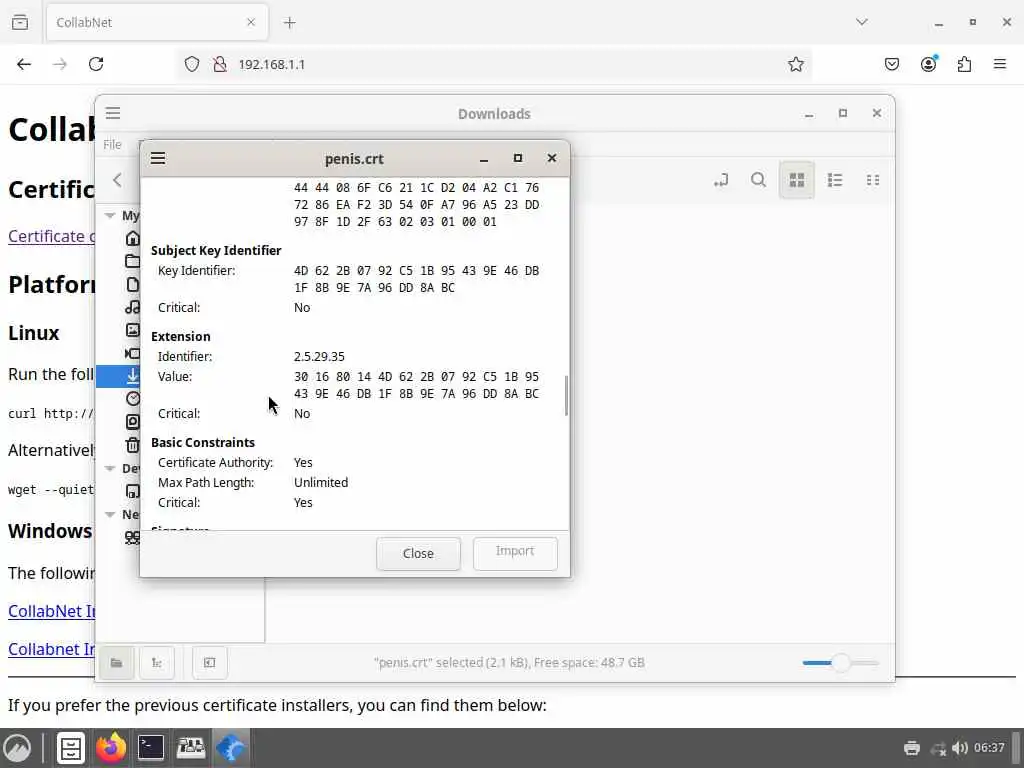Open Home folder in file manager sidebar
Viewport: 1024px width, 768px height.
pyautogui.click(x=133, y=238)
